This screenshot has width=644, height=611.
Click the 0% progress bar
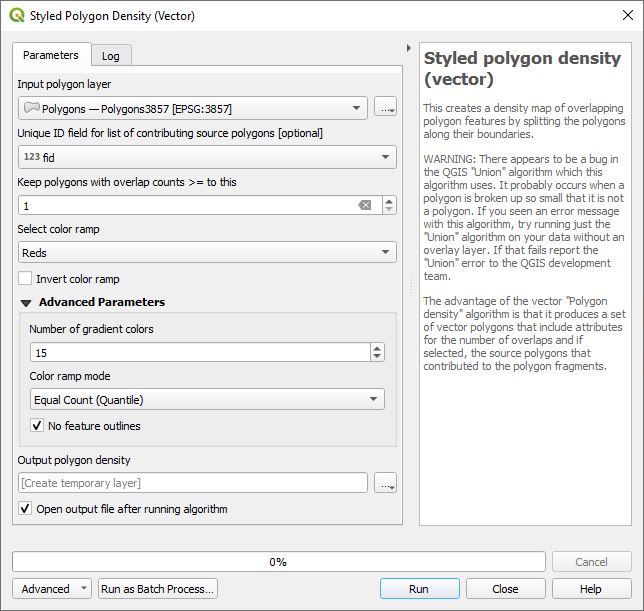pos(279,561)
